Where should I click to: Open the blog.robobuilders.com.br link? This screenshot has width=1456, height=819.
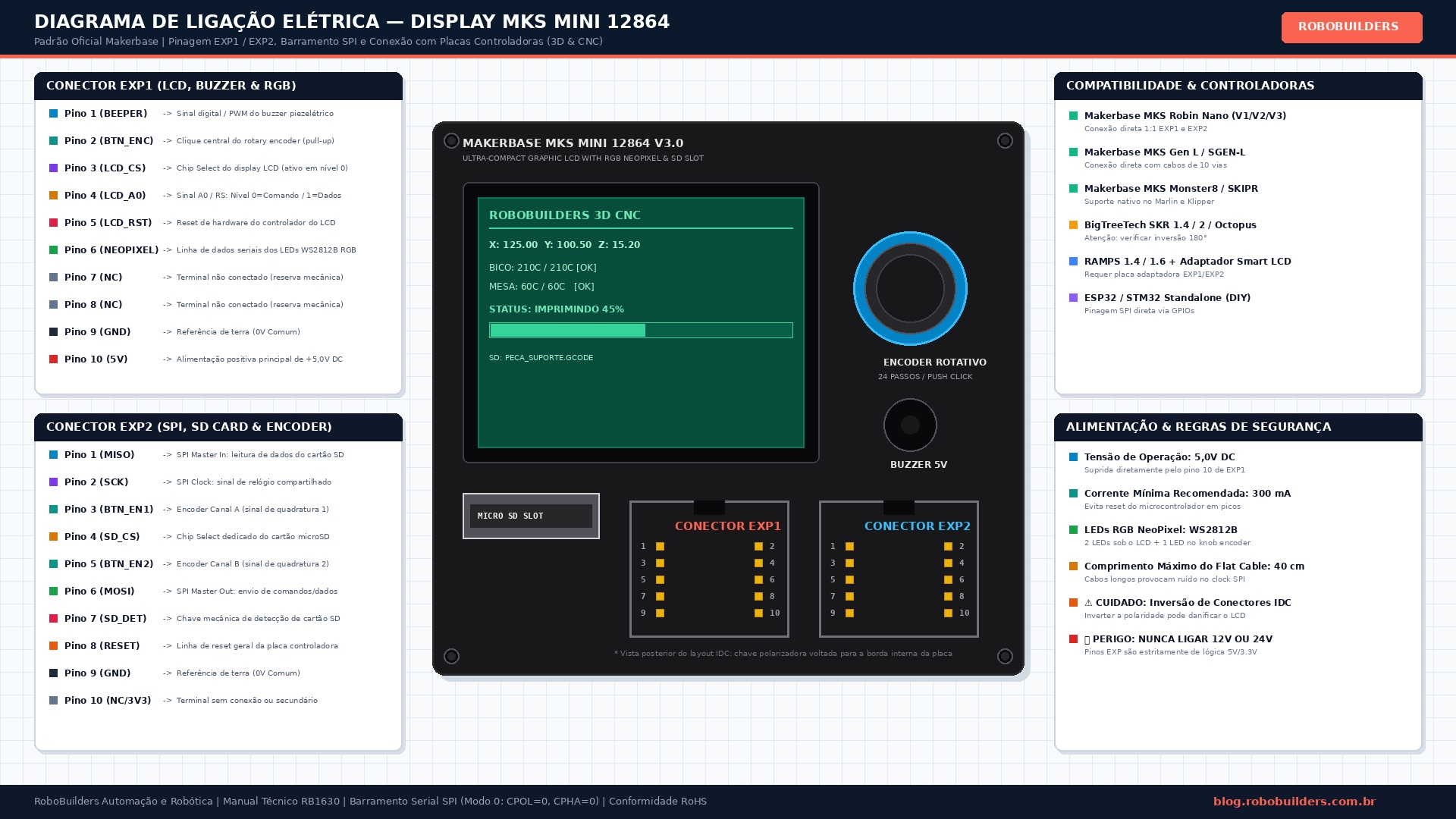[1294, 802]
